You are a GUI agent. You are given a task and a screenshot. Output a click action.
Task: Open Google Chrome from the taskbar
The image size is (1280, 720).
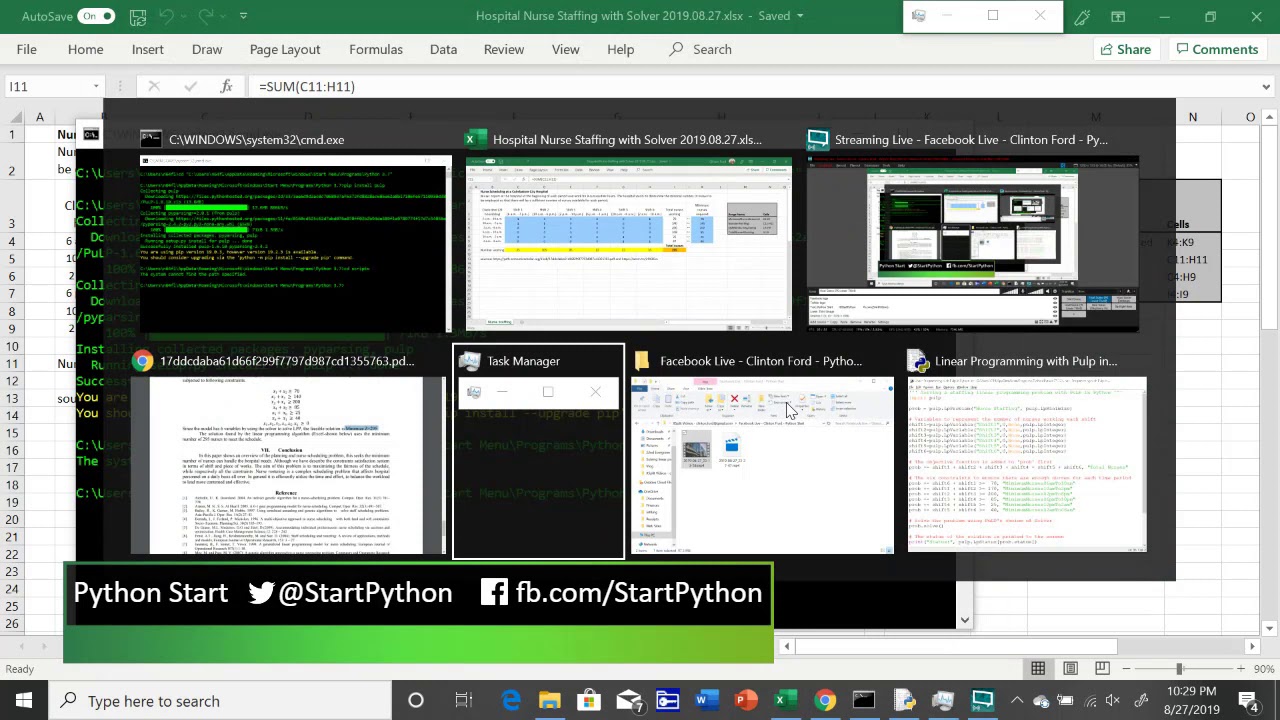pos(824,700)
